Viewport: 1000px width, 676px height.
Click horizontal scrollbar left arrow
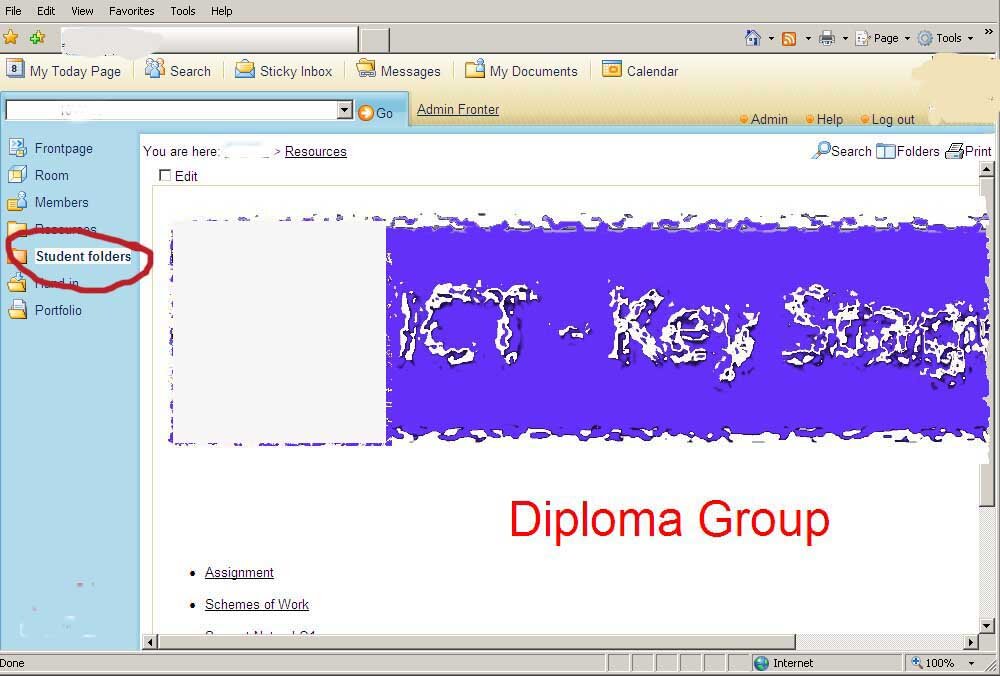(x=149, y=642)
